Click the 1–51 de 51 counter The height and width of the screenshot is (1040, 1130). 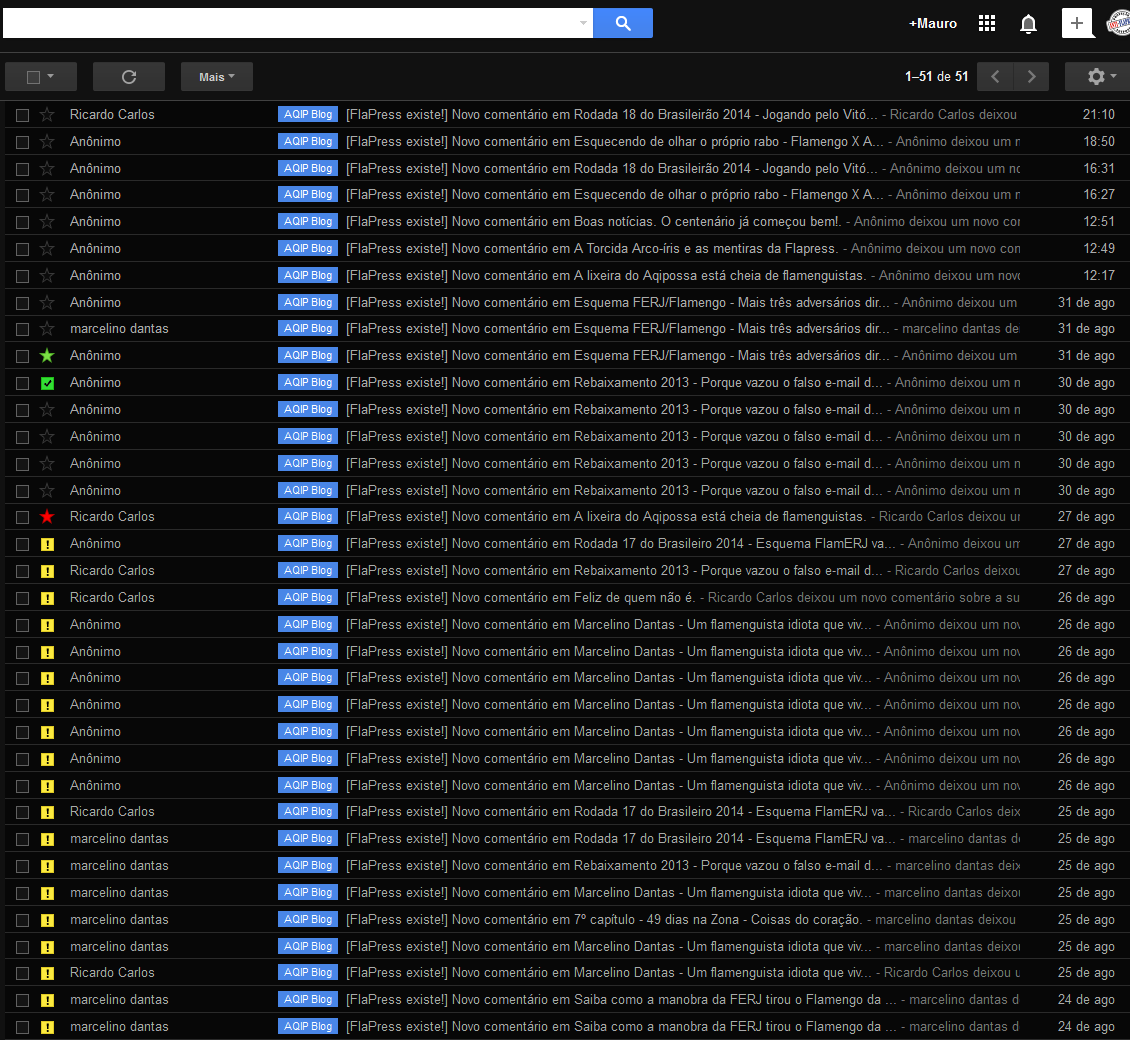936,76
